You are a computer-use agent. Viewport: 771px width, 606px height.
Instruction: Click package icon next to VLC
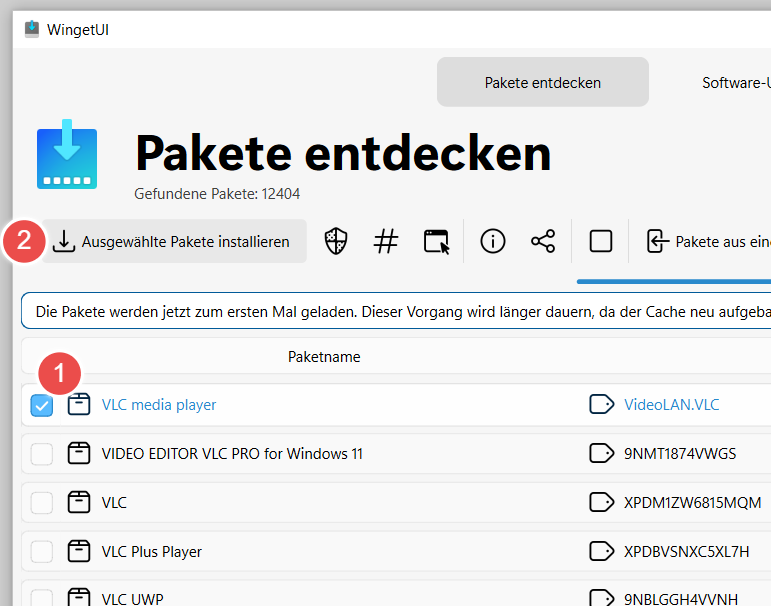click(x=79, y=502)
